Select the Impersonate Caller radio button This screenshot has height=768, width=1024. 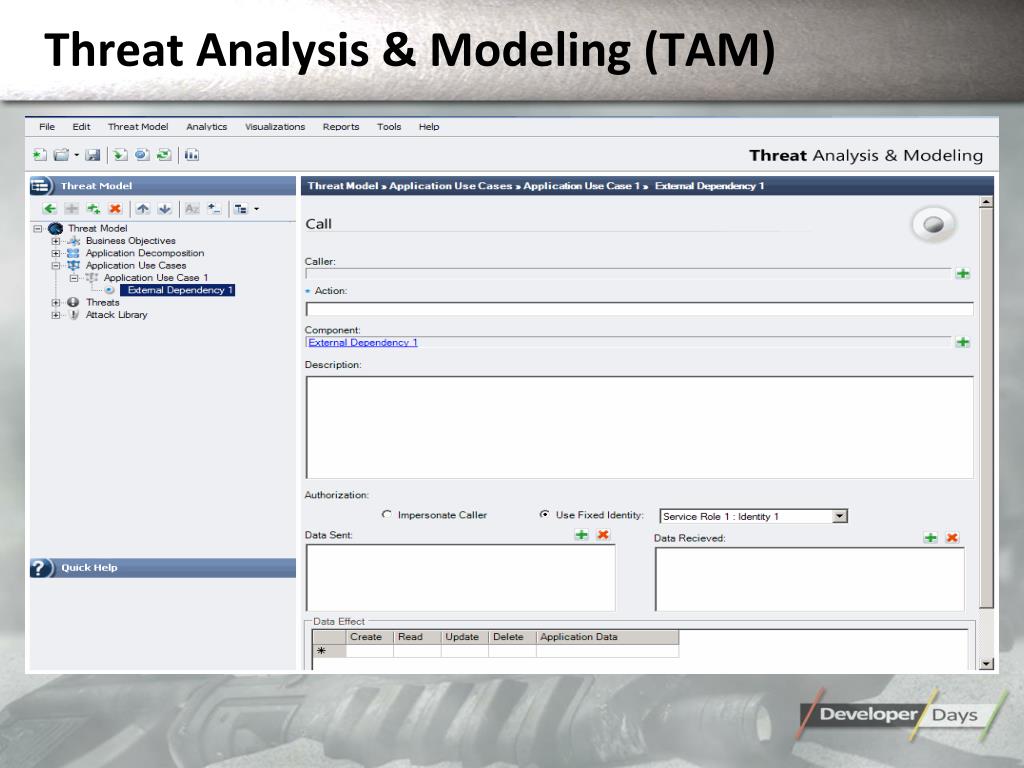click(387, 515)
